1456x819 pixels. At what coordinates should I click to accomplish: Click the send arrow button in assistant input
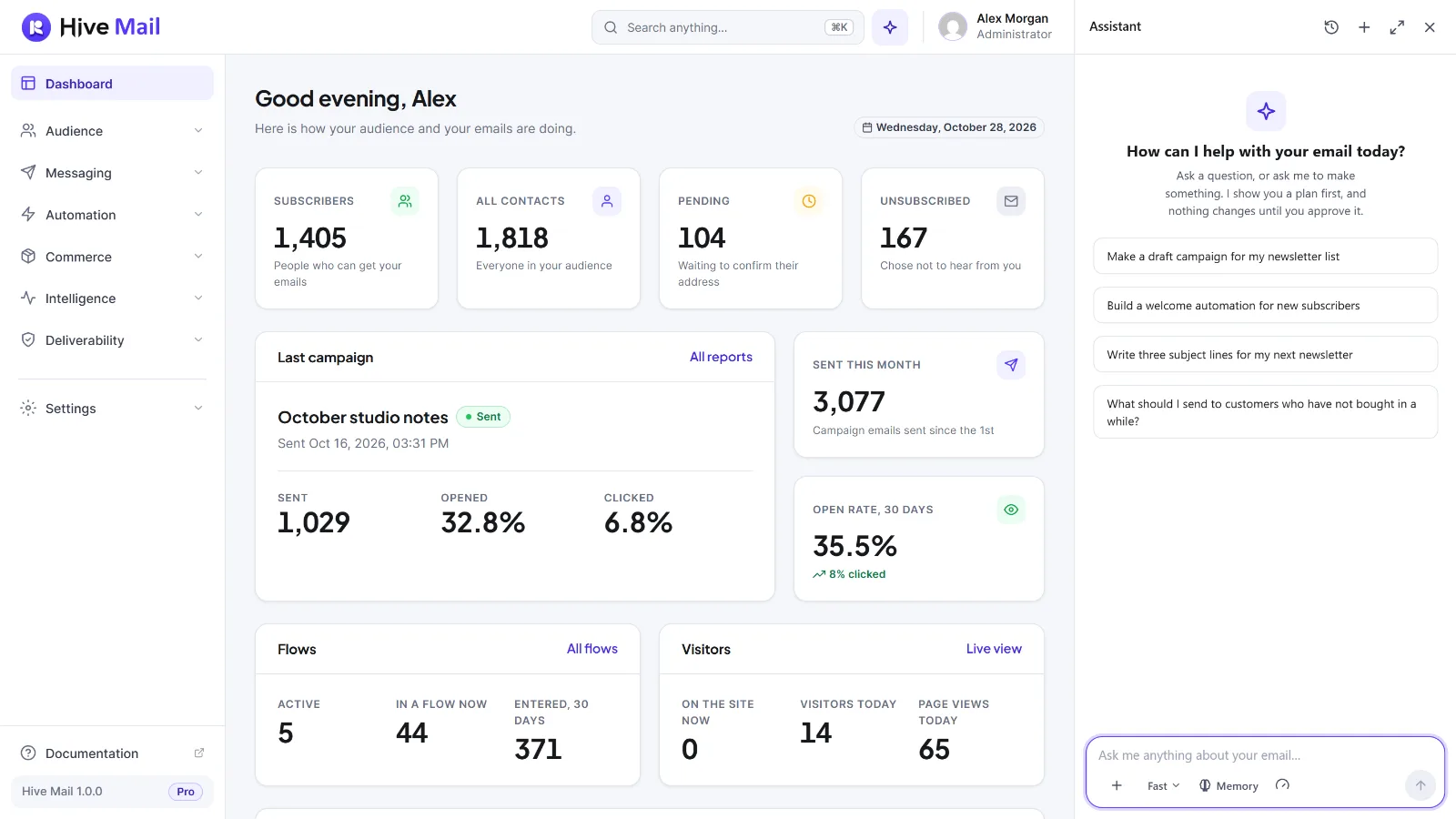1421,785
